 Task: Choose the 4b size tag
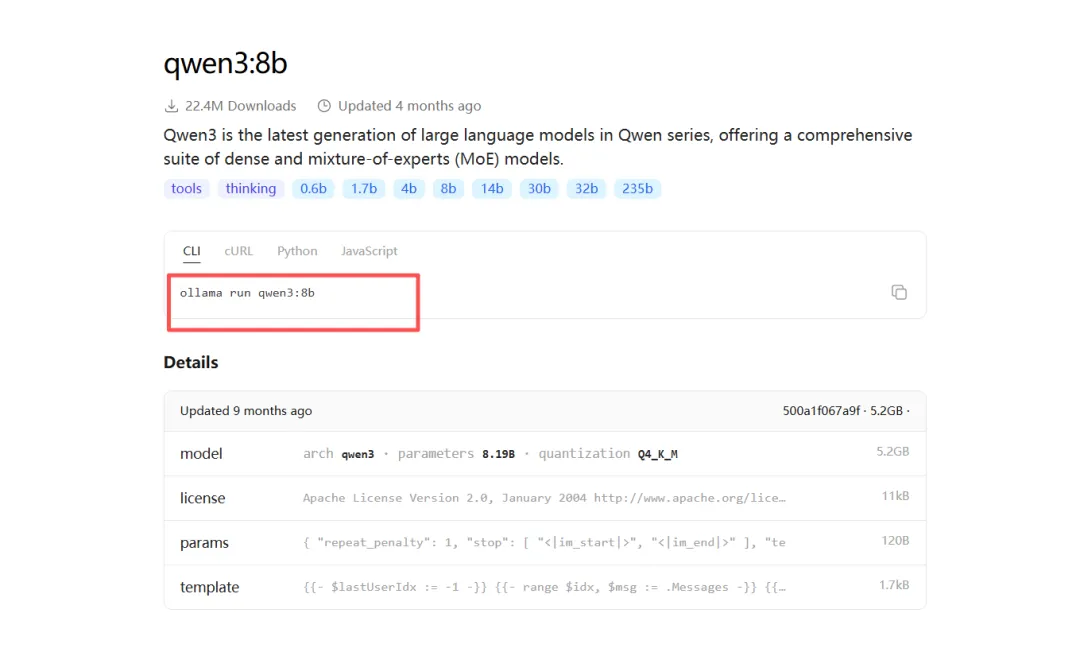409,189
